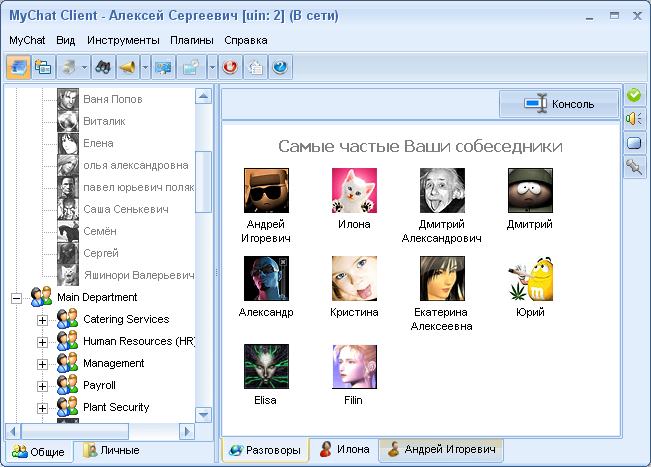This screenshot has height=467, width=651.
Task: Click the bulletin board monitor icon
Action: click(163, 67)
